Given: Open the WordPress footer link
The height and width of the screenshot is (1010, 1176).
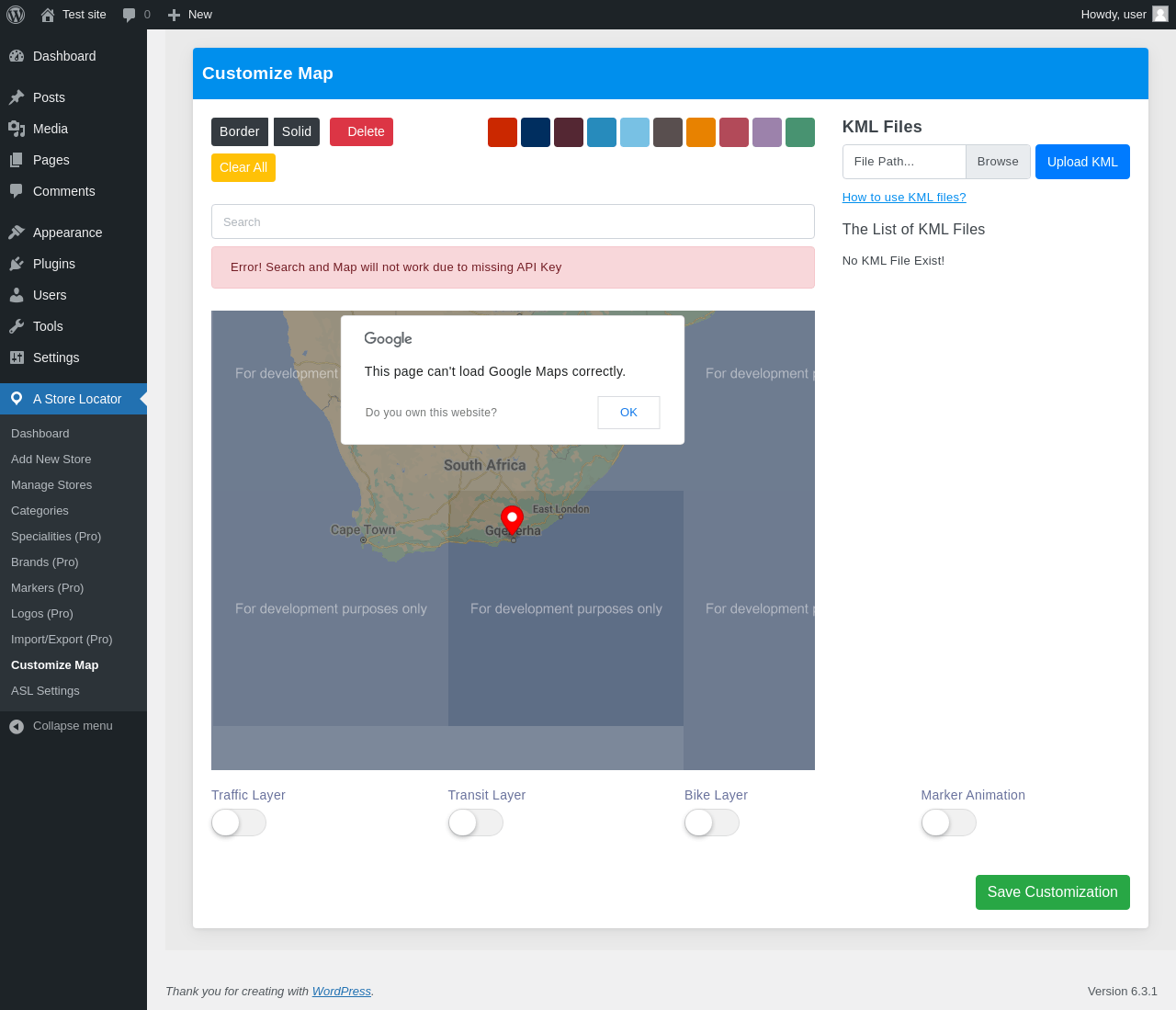Looking at the screenshot, I should pos(342,992).
